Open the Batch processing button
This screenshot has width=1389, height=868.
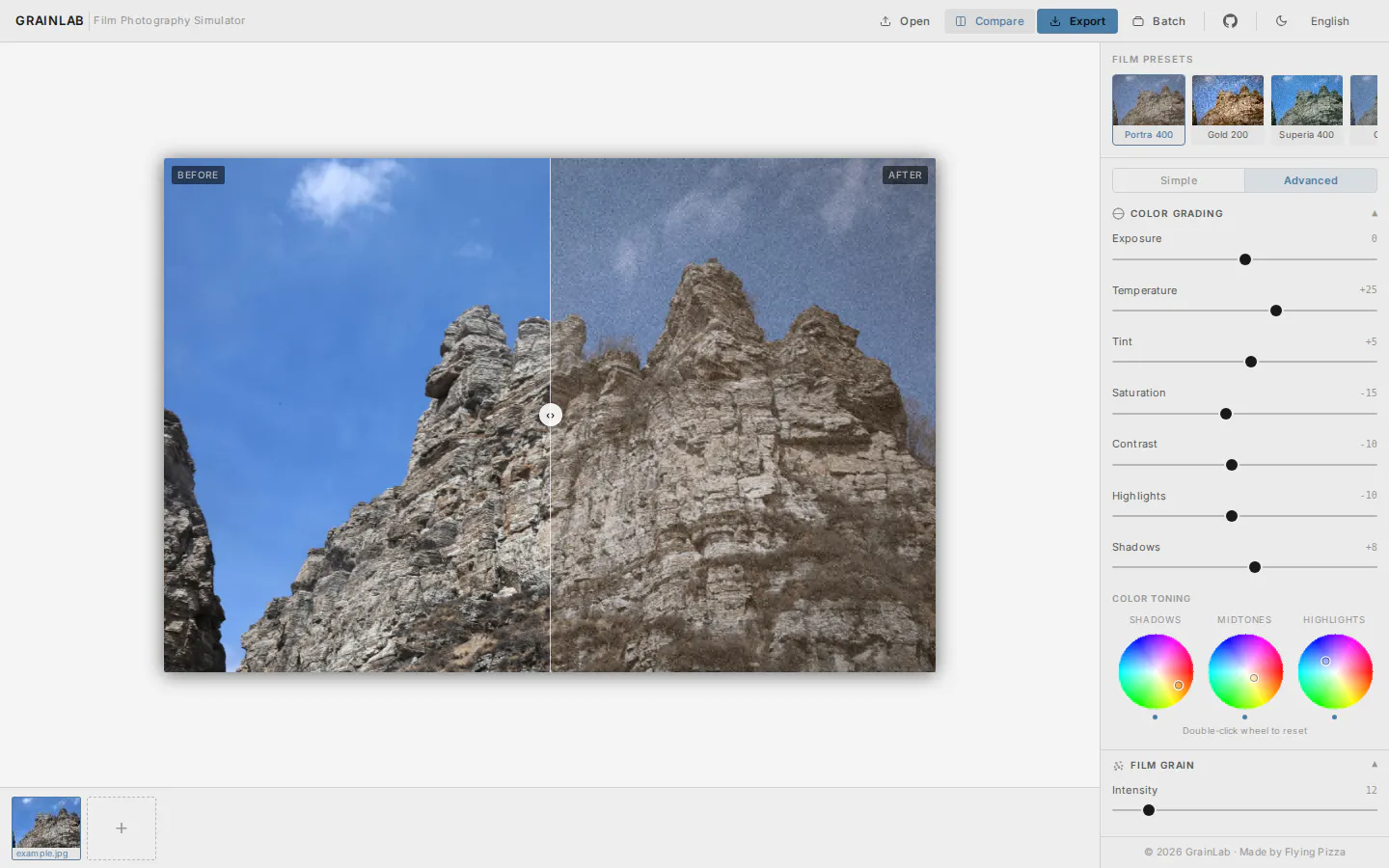[1158, 21]
